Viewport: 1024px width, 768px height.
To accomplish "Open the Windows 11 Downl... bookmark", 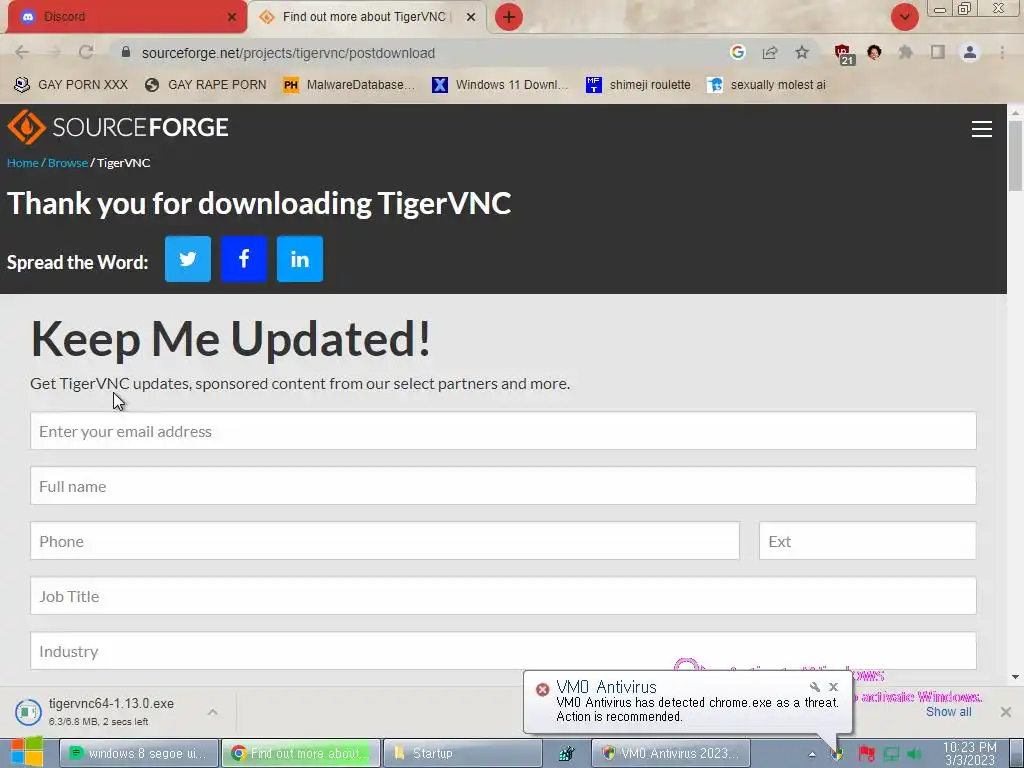I will [x=500, y=85].
